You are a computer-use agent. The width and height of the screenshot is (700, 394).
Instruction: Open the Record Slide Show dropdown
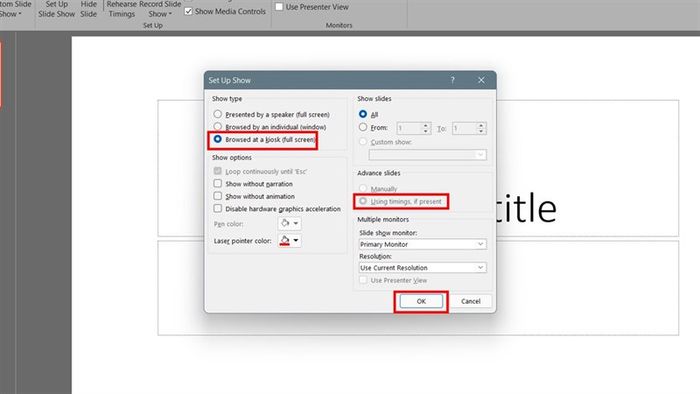[160, 9]
